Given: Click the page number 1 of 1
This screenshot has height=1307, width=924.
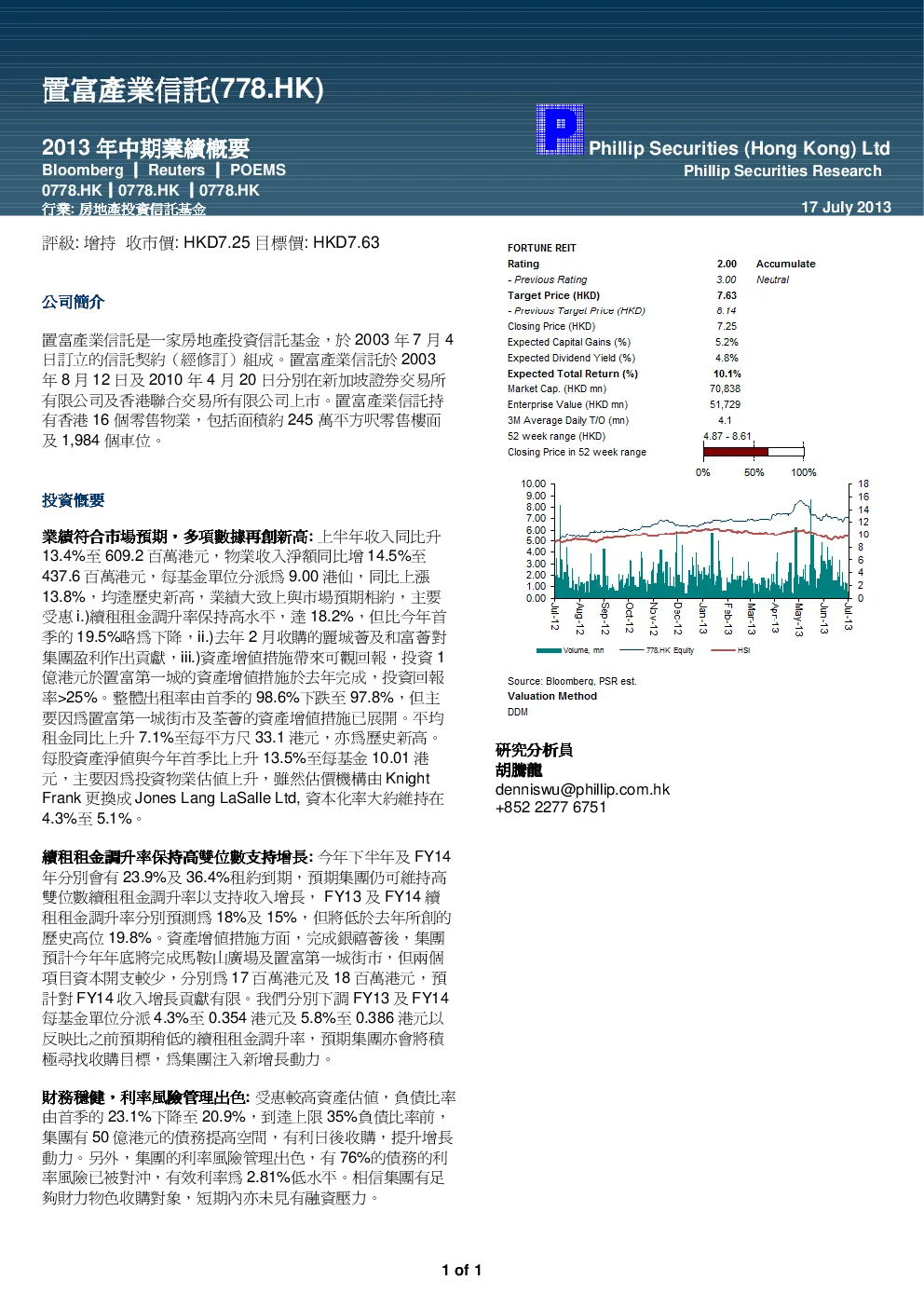Looking at the screenshot, I should pyautogui.click(x=462, y=1270).
